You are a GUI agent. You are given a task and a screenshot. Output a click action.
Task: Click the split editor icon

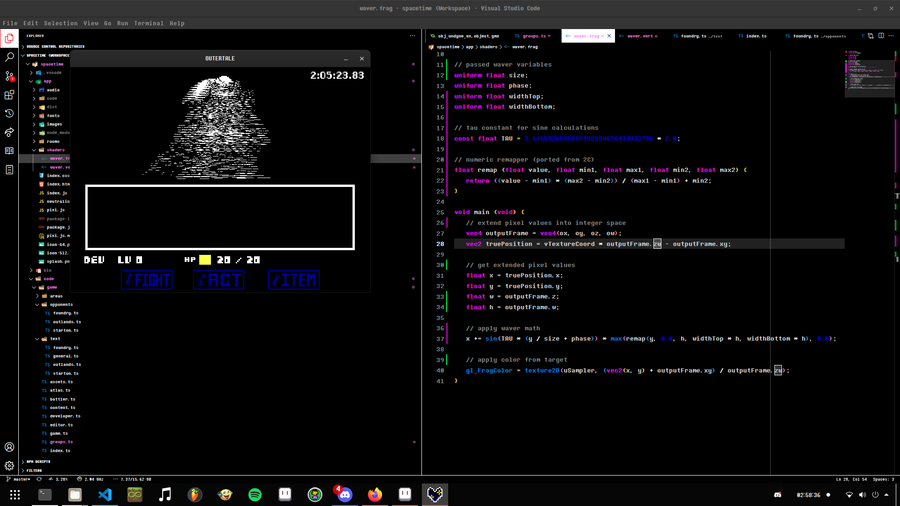881,36
